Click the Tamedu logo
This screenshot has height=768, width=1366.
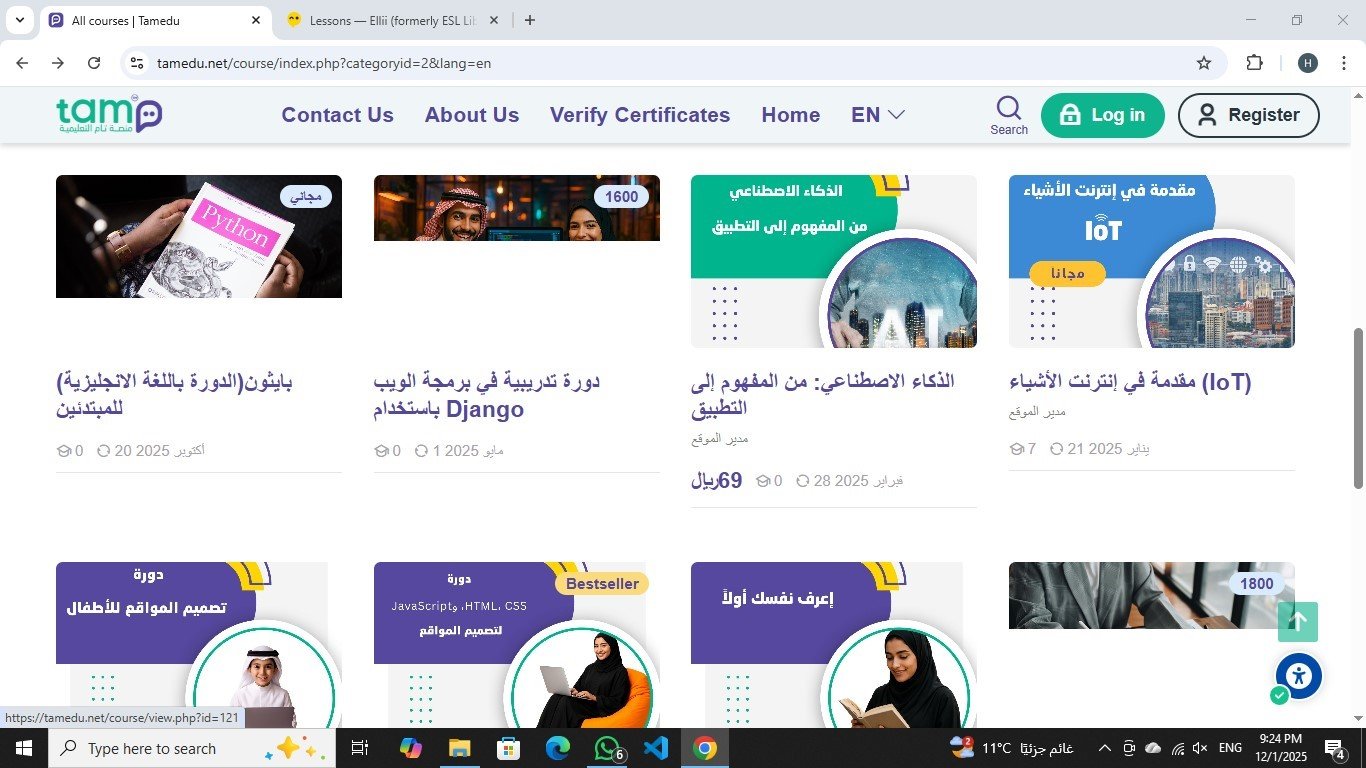pos(109,115)
